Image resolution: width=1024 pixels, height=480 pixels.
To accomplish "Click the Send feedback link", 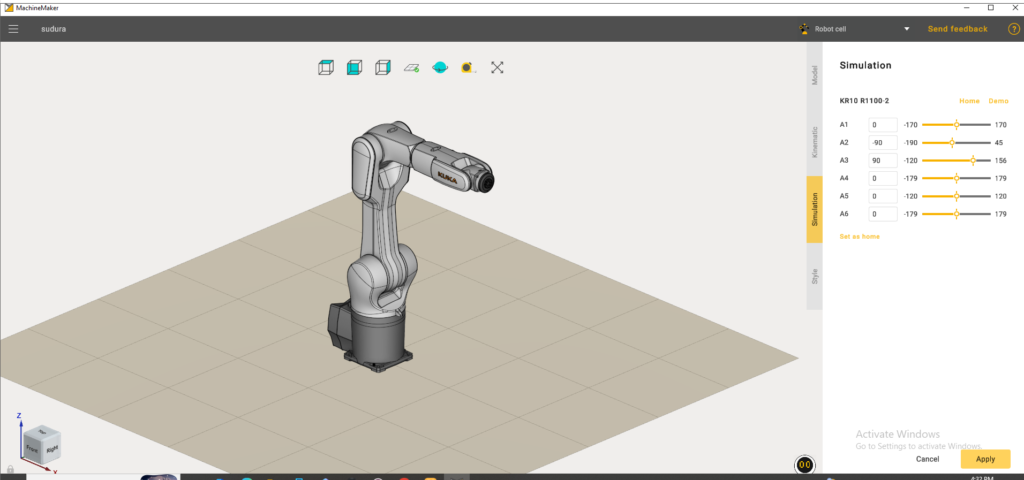I will pyautogui.click(x=957, y=29).
